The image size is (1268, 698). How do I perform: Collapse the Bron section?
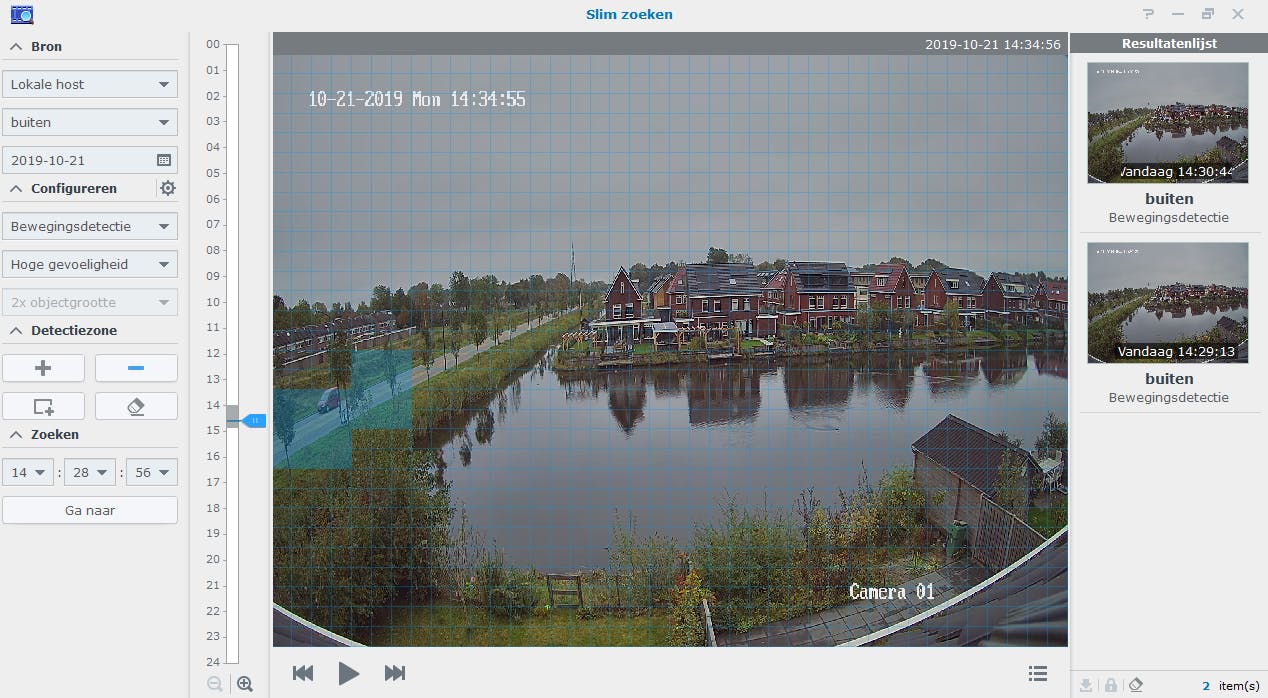(x=14, y=46)
